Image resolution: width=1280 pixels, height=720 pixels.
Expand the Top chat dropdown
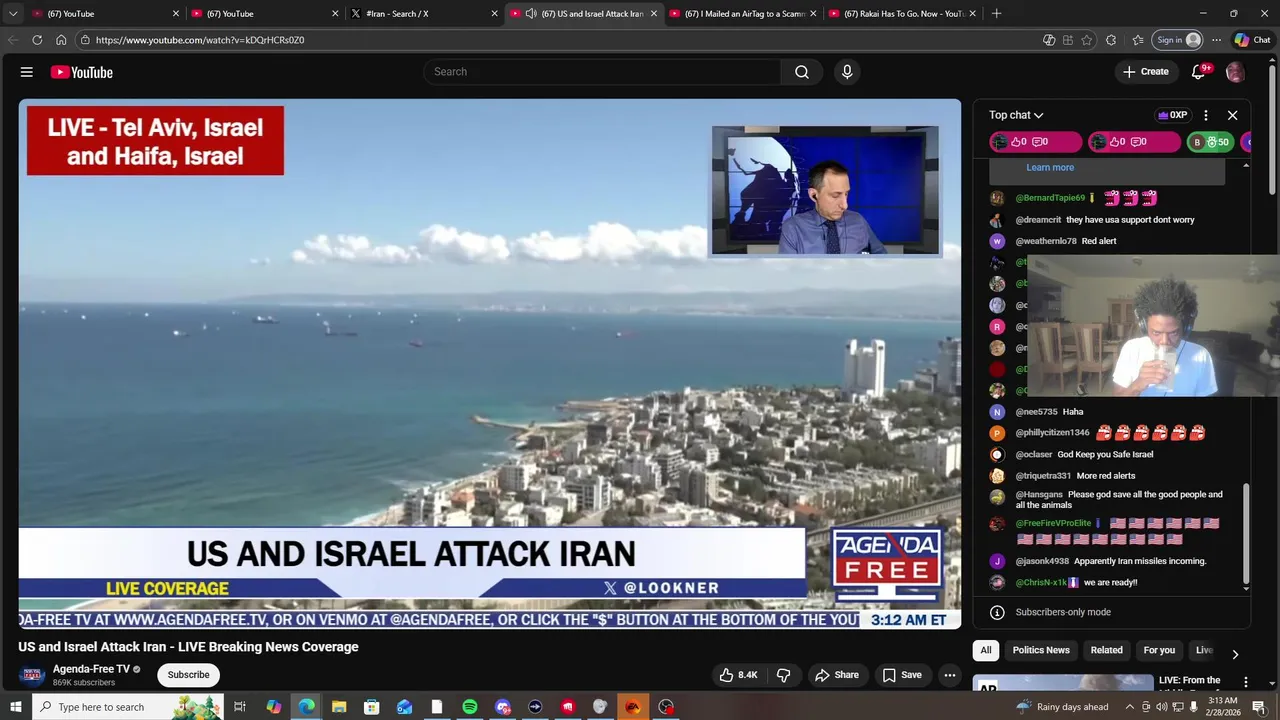1016,115
